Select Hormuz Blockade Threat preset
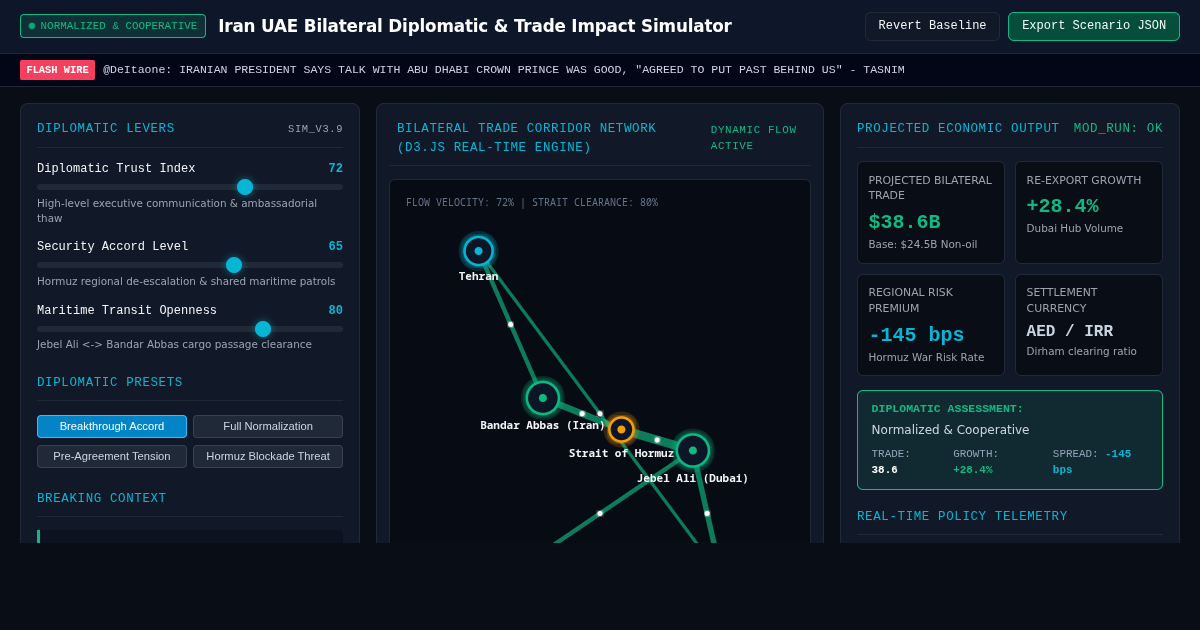 pyautogui.click(x=268, y=456)
